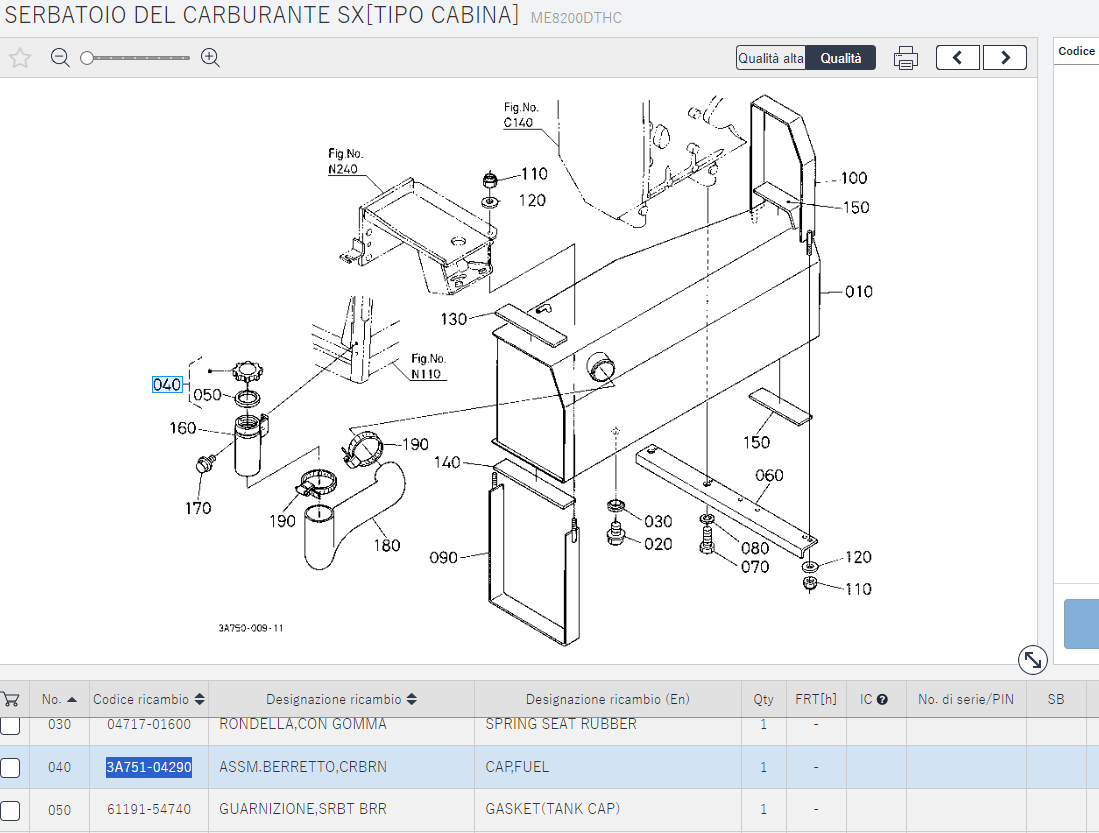
Task: Expand the diagram to fullscreen
Action: pyautogui.click(x=1032, y=660)
